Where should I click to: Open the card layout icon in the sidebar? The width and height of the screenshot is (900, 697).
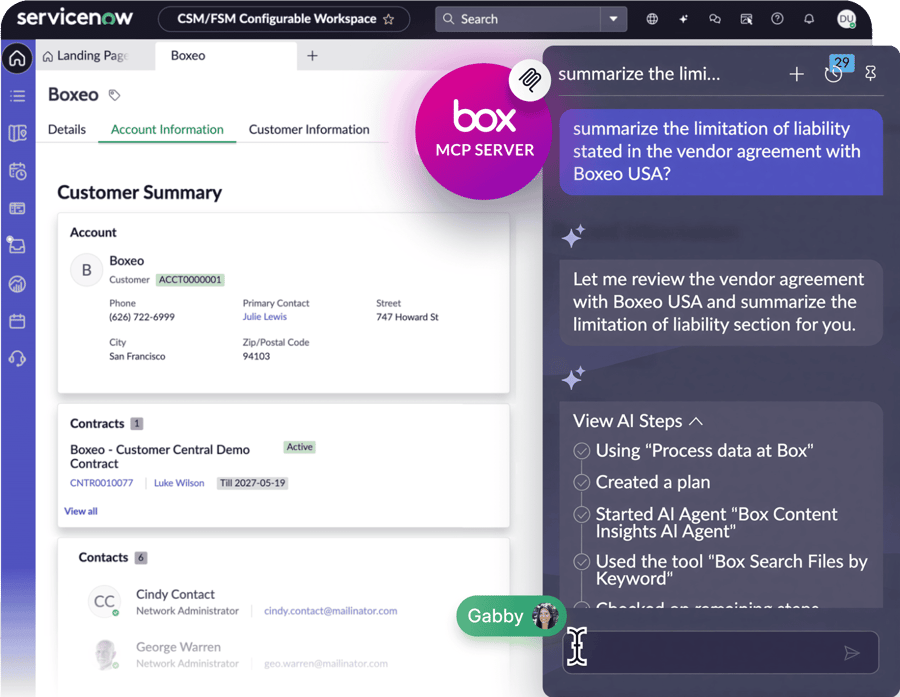coord(17,208)
